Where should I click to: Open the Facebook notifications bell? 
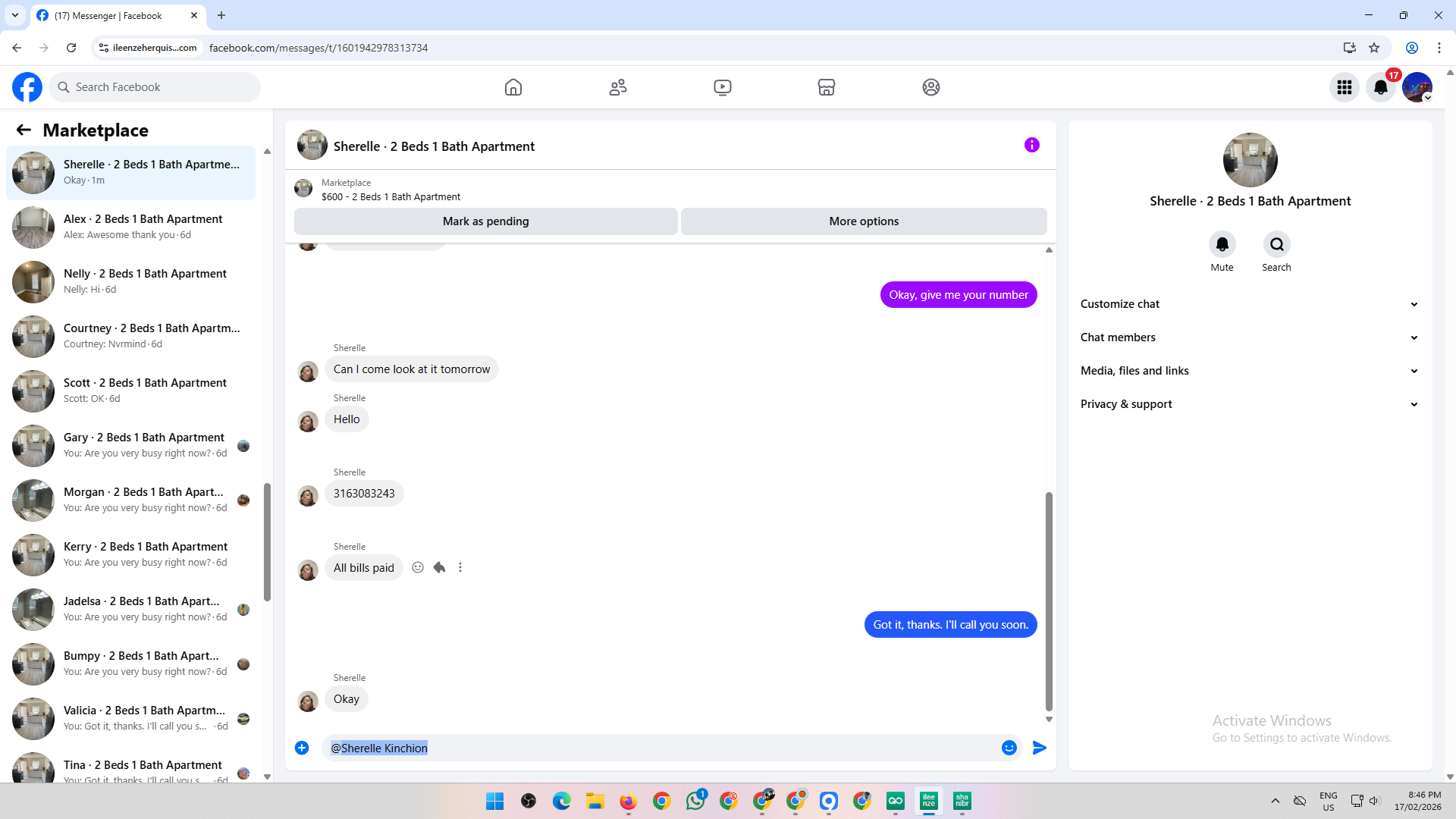pos(1380,87)
